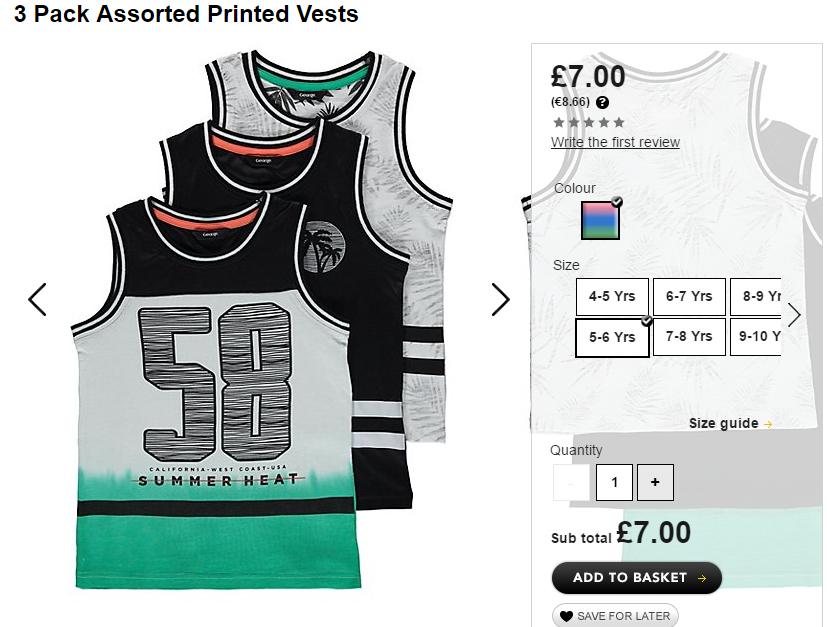Click the arrow on Add to Basket
The width and height of the screenshot is (827, 627).
click(x=702, y=578)
